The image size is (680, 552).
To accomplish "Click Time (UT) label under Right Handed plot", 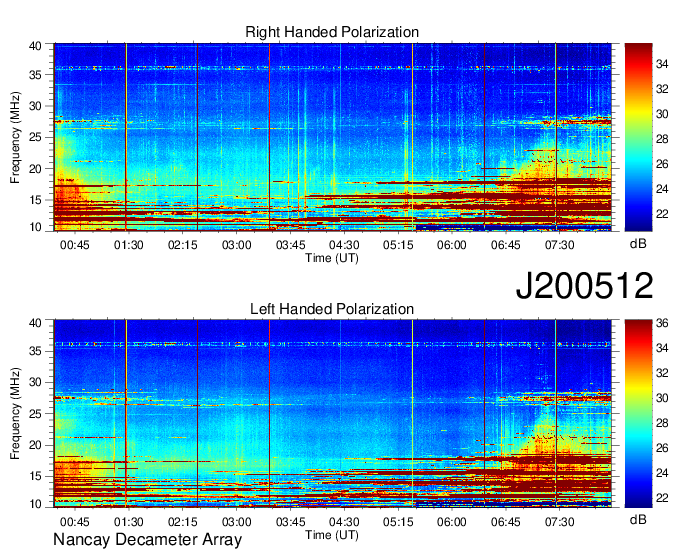I will [x=332, y=258].
